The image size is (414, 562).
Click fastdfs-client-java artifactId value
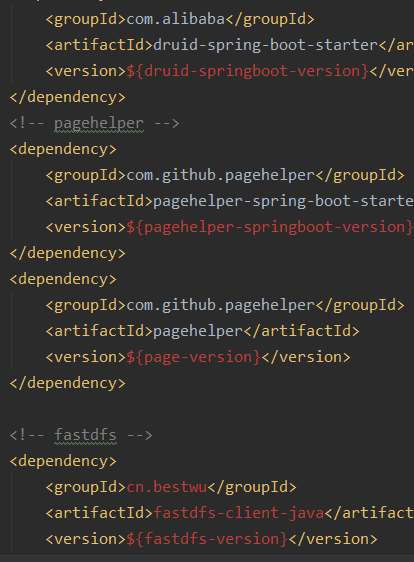238,513
